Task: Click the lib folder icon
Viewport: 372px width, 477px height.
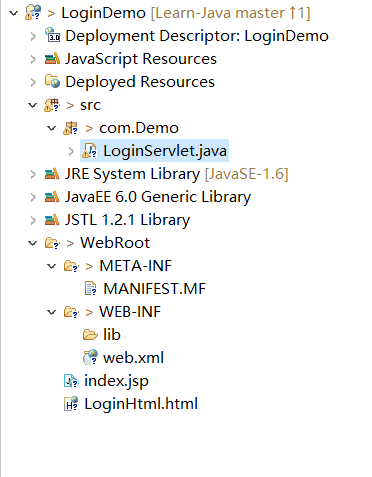Action: click(x=90, y=334)
